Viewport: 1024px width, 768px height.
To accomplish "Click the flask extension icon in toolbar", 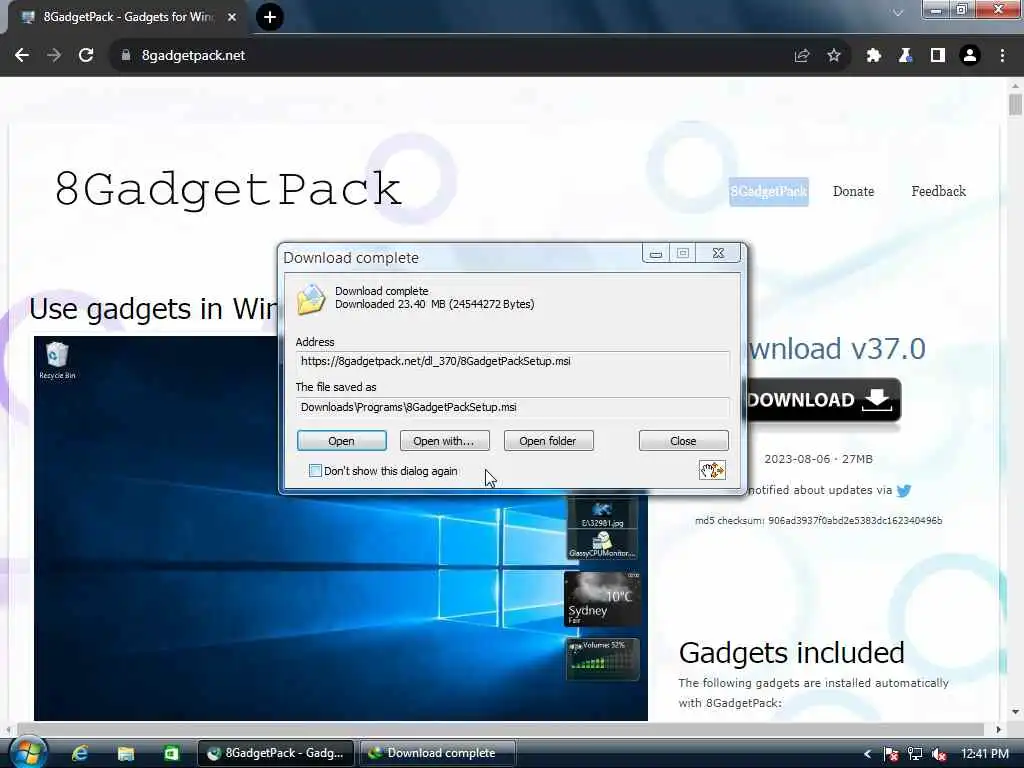I will tap(906, 56).
